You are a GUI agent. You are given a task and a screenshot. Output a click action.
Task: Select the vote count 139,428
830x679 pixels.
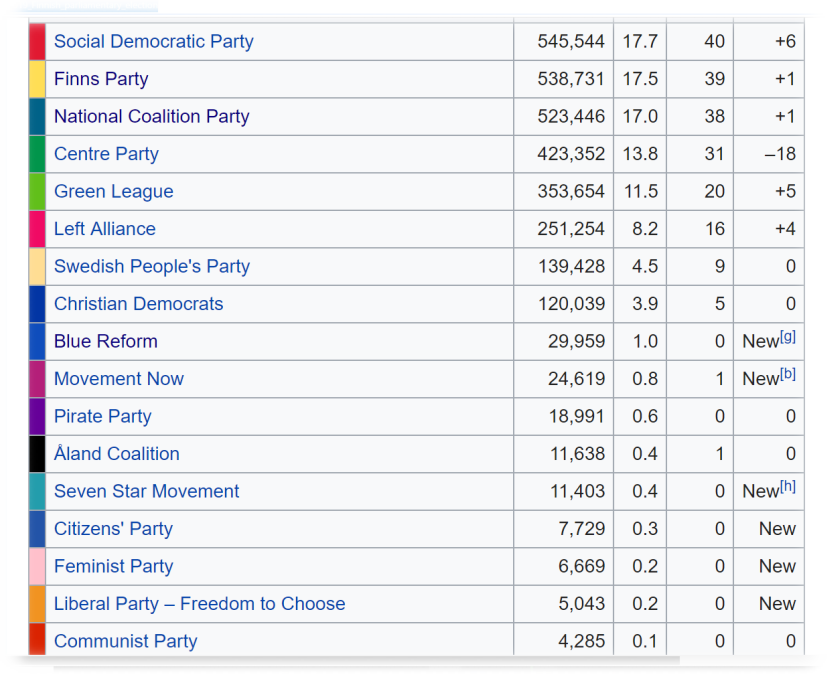[x=572, y=266]
